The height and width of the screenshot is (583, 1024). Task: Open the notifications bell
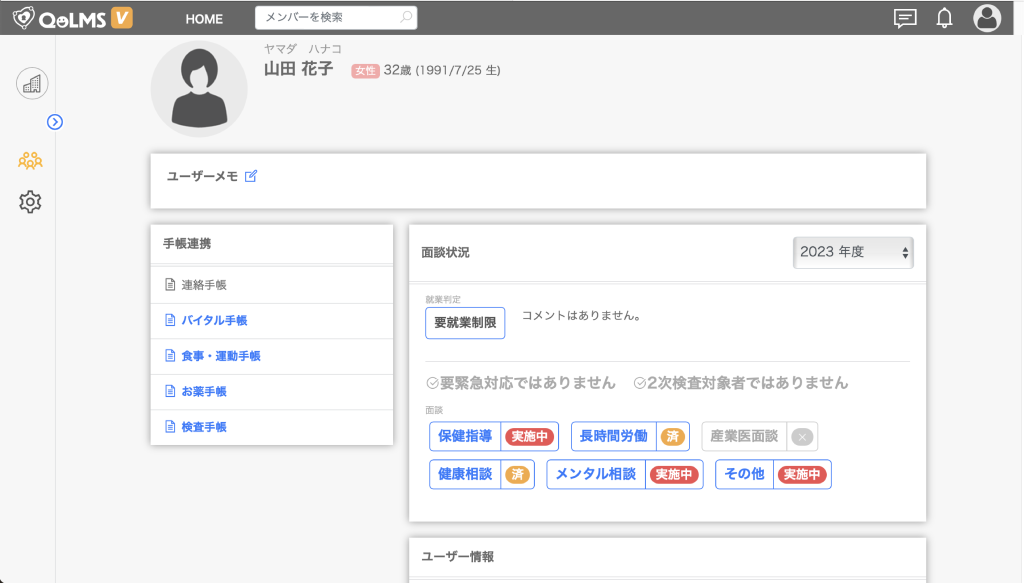tap(944, 18)
